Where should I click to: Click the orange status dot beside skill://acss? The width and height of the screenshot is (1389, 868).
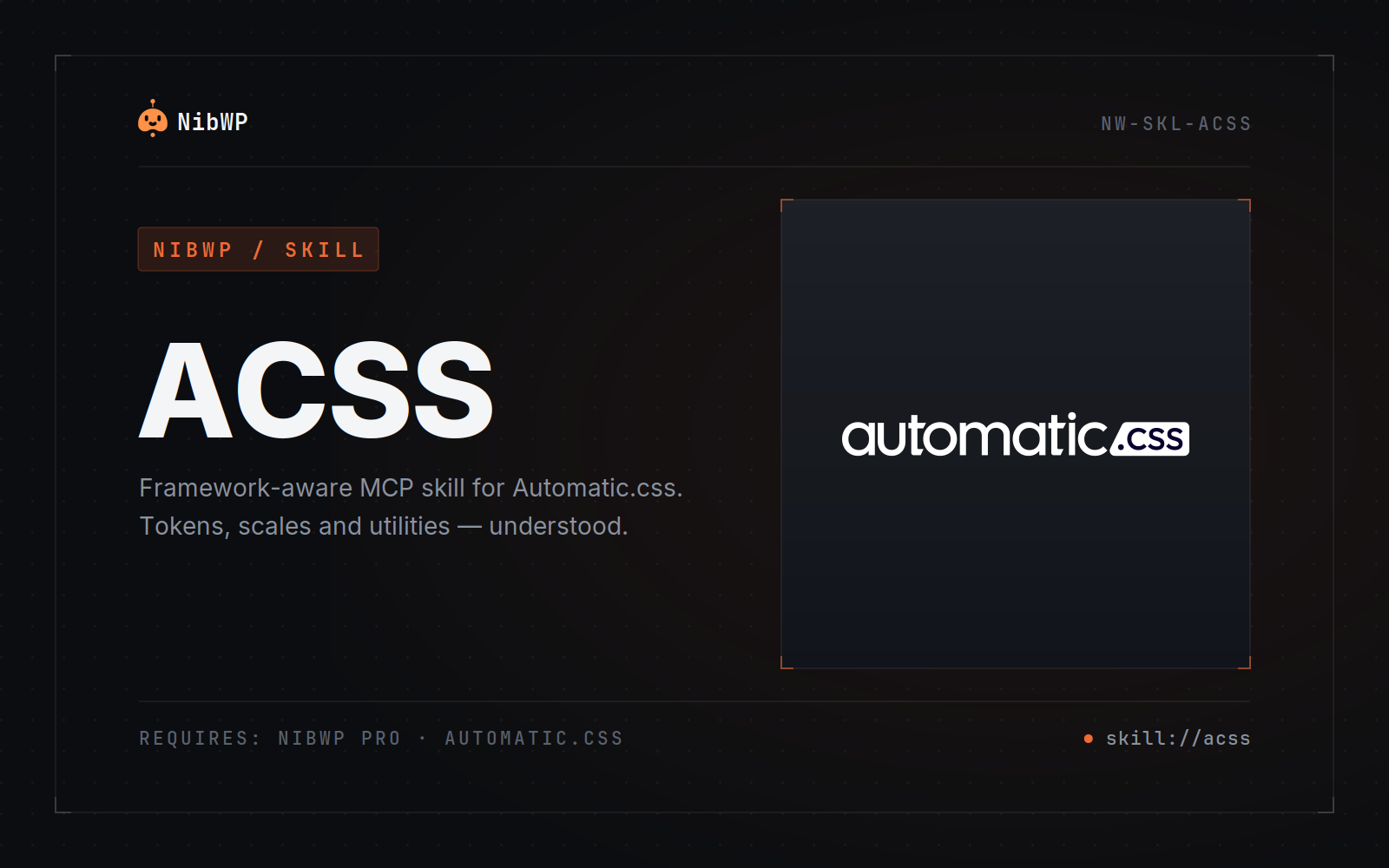click(1089, 739)
